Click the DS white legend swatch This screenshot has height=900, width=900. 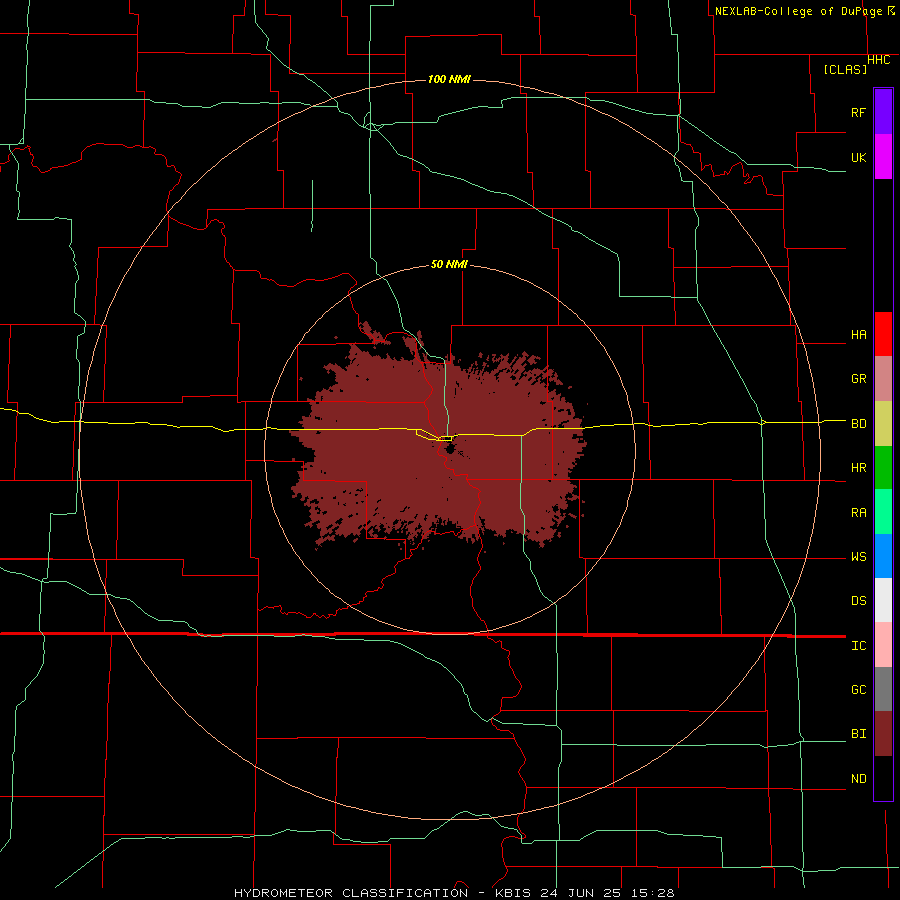click(x=883, y=600)
